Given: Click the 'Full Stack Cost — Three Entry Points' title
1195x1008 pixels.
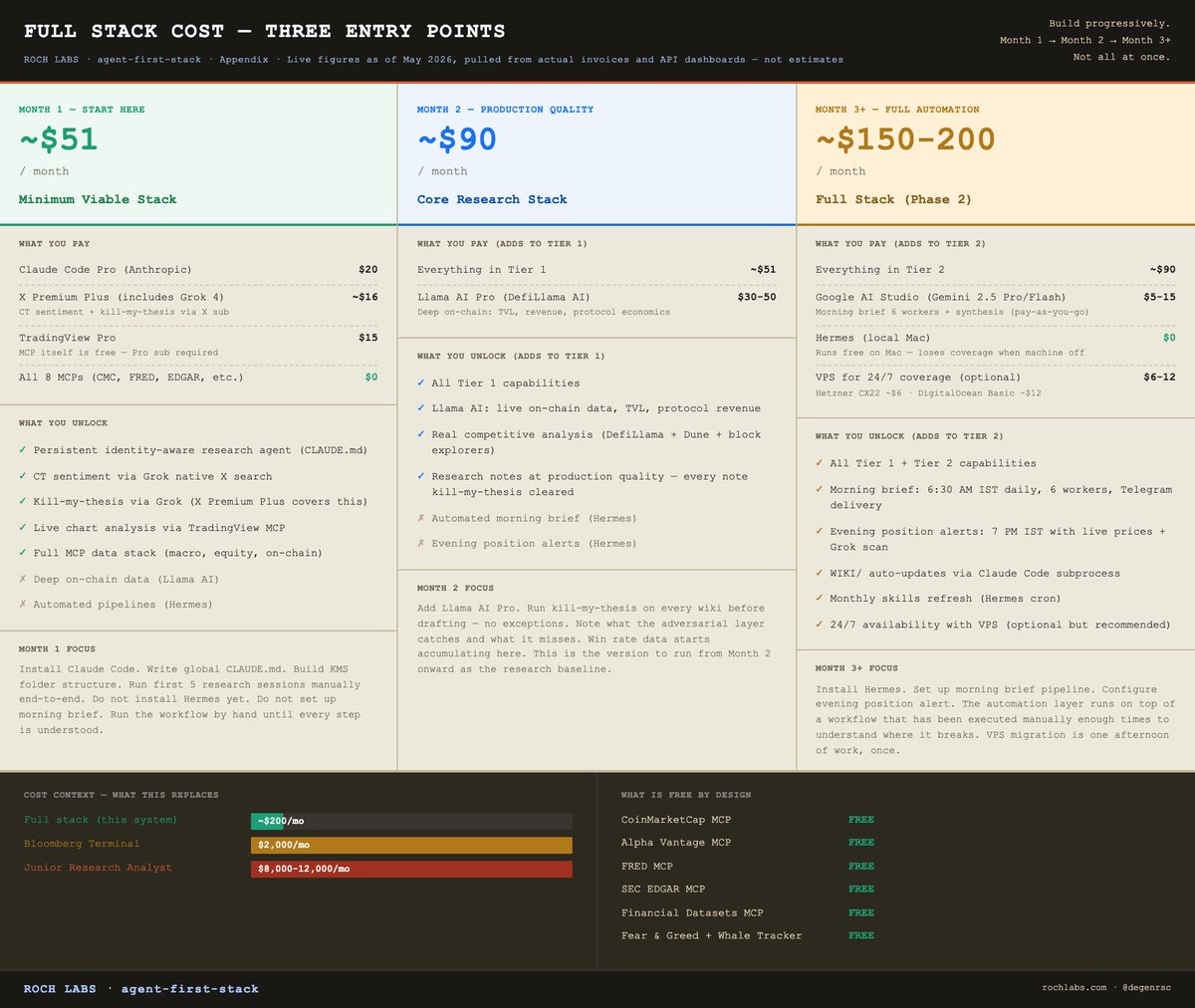Looking at the screenshot, I should [264, 31].
